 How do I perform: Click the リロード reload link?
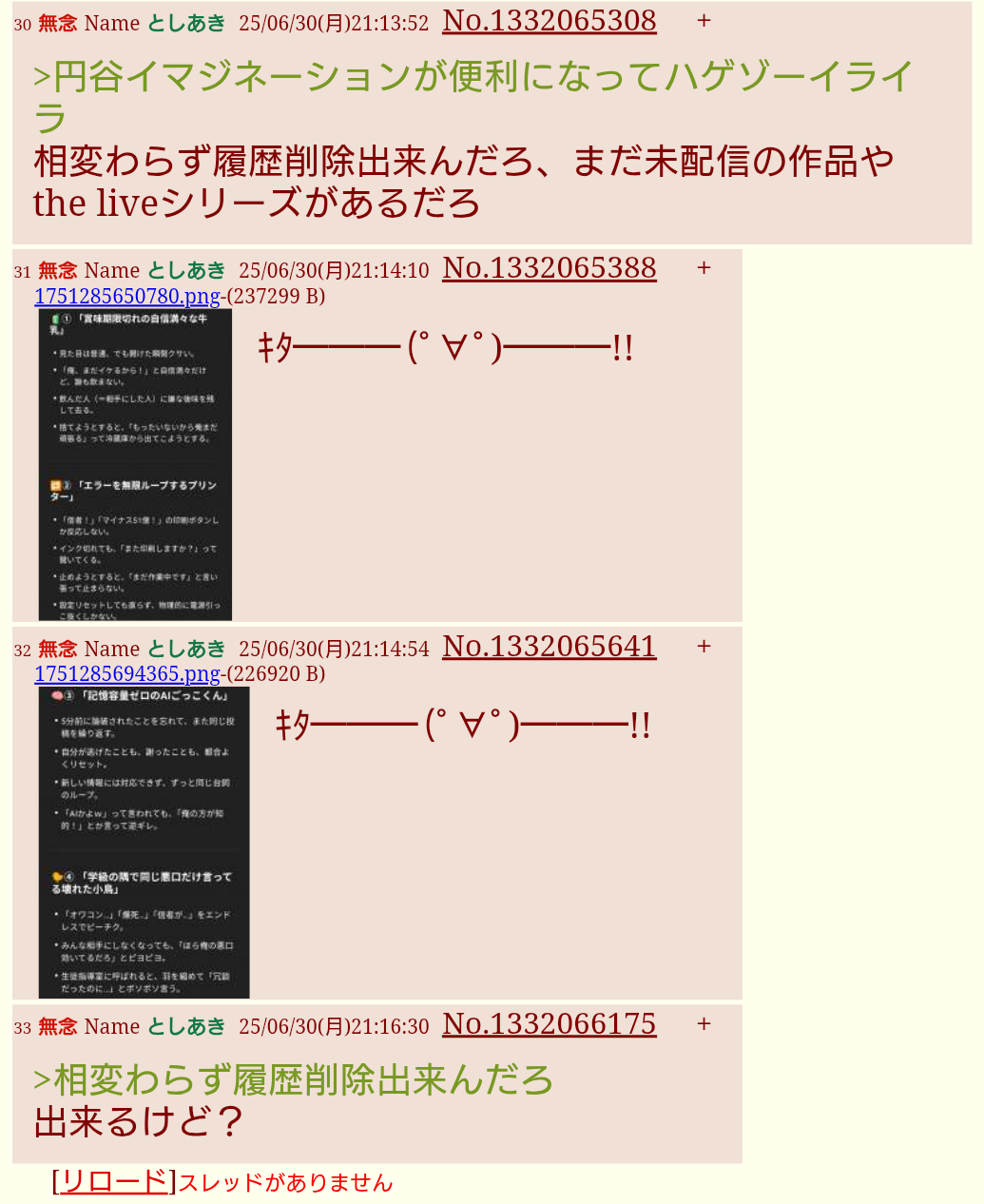[x=114, y=1181]
